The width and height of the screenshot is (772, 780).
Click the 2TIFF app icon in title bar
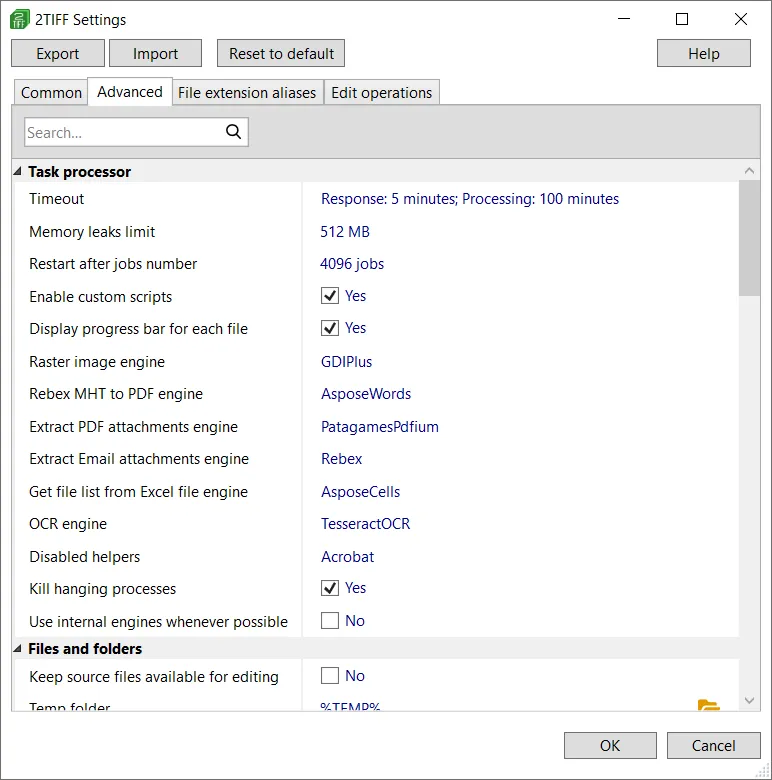20,20
